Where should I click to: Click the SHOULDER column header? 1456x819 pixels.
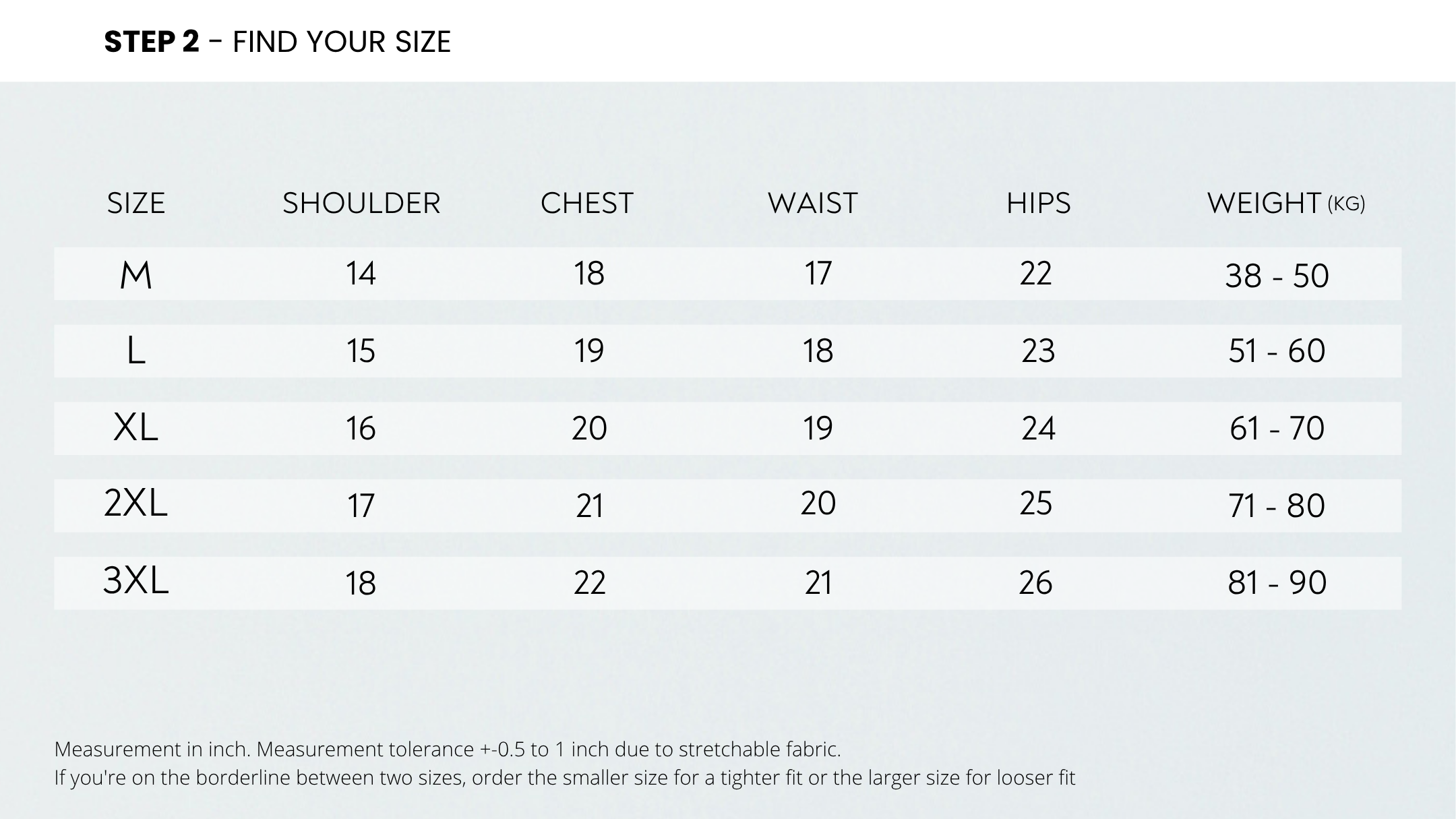click(361, 203)
